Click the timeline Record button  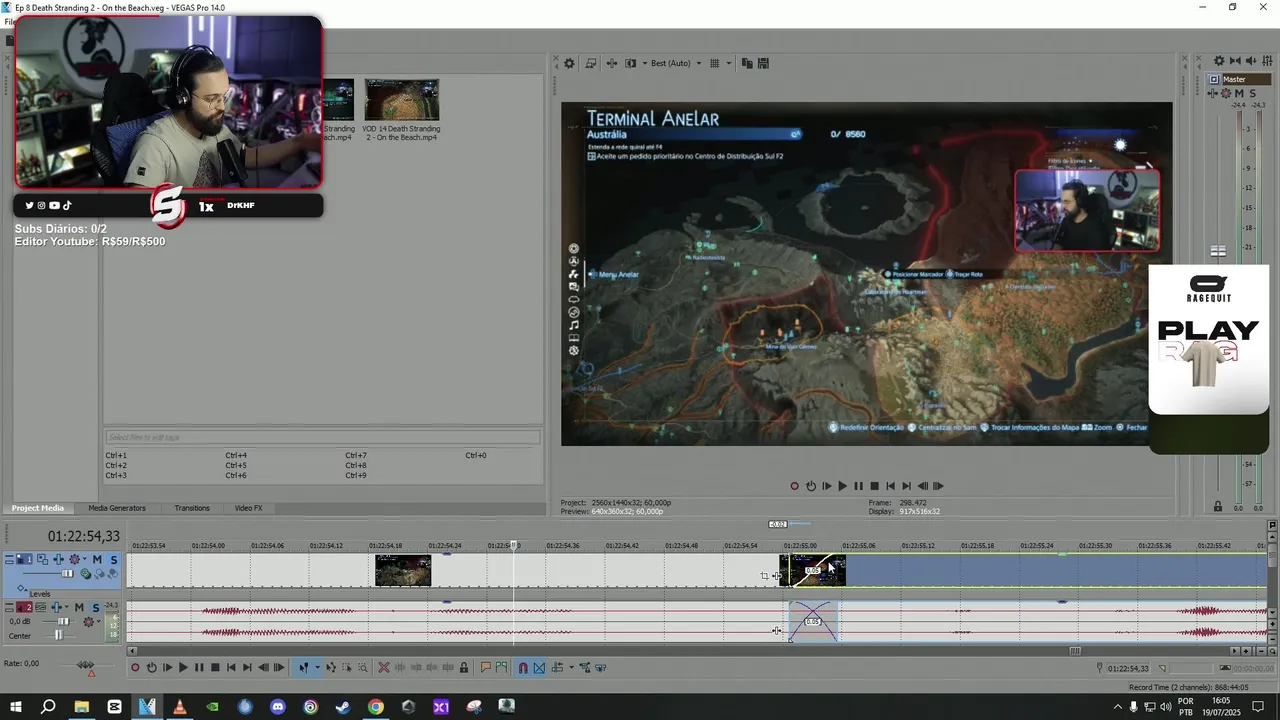[135, 667]
